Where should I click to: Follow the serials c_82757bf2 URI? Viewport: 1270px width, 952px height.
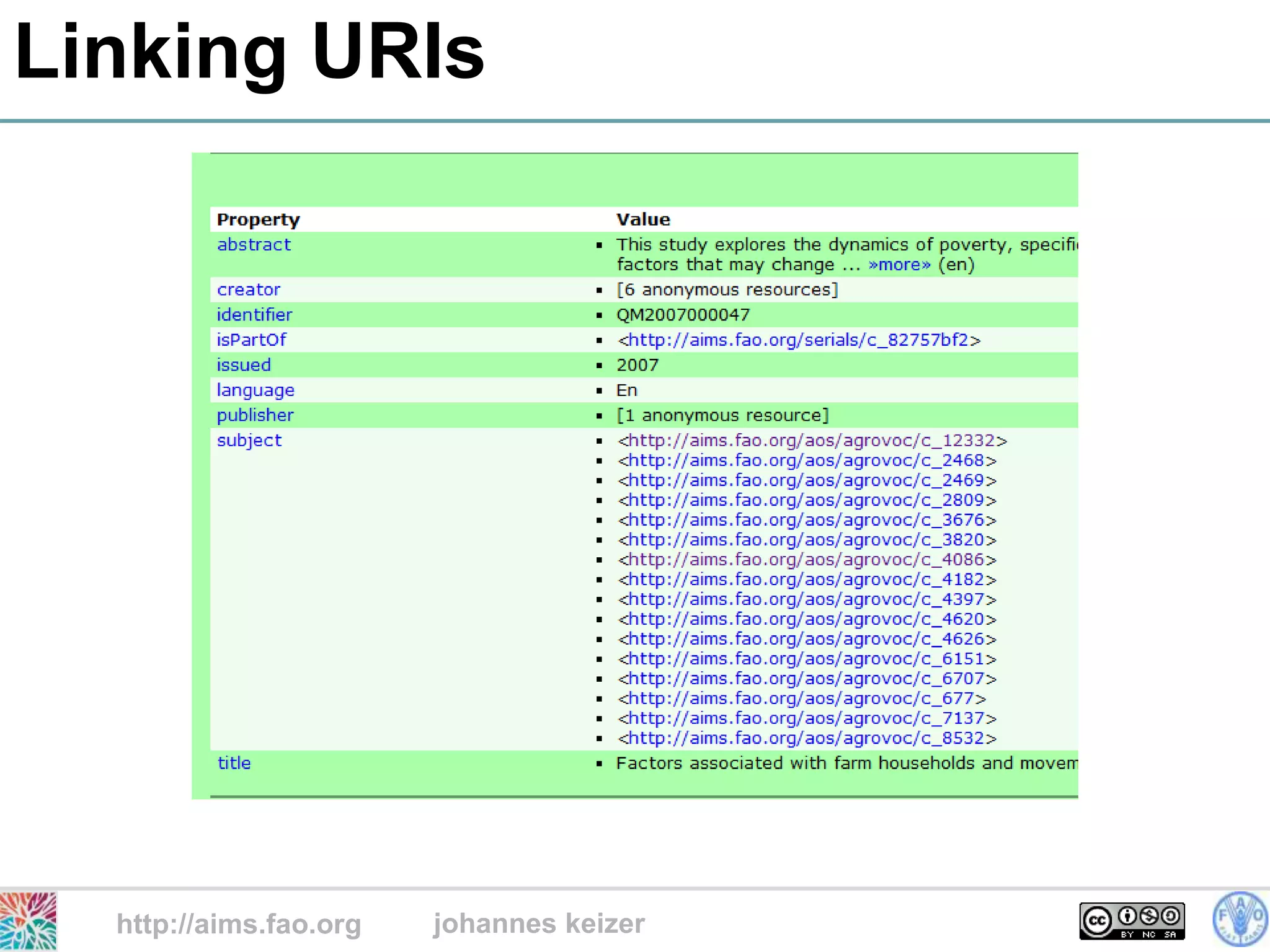tap(798, 340)
